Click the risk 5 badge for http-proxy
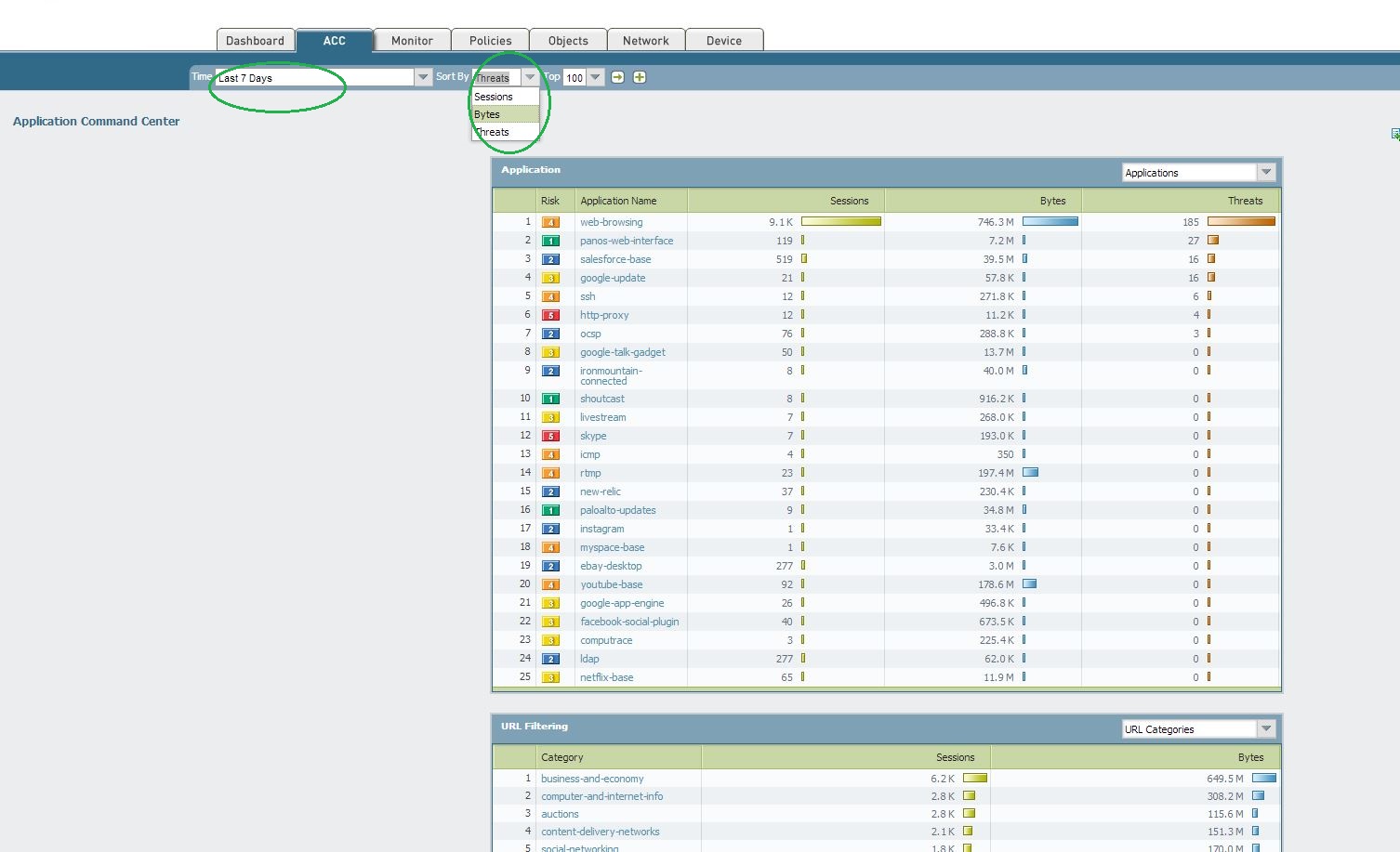The image size is (1400, 852). [550, 316]
